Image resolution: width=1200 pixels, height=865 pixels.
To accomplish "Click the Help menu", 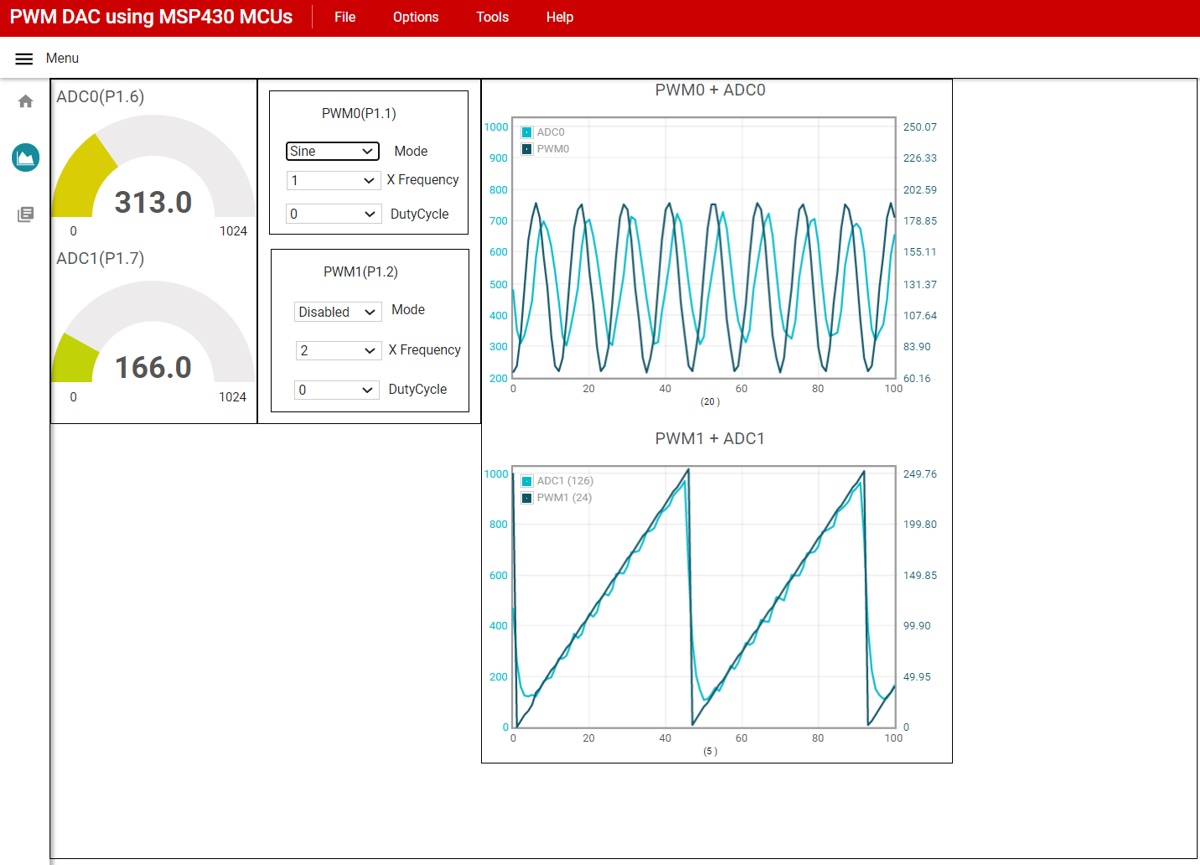I will [560, 17].
